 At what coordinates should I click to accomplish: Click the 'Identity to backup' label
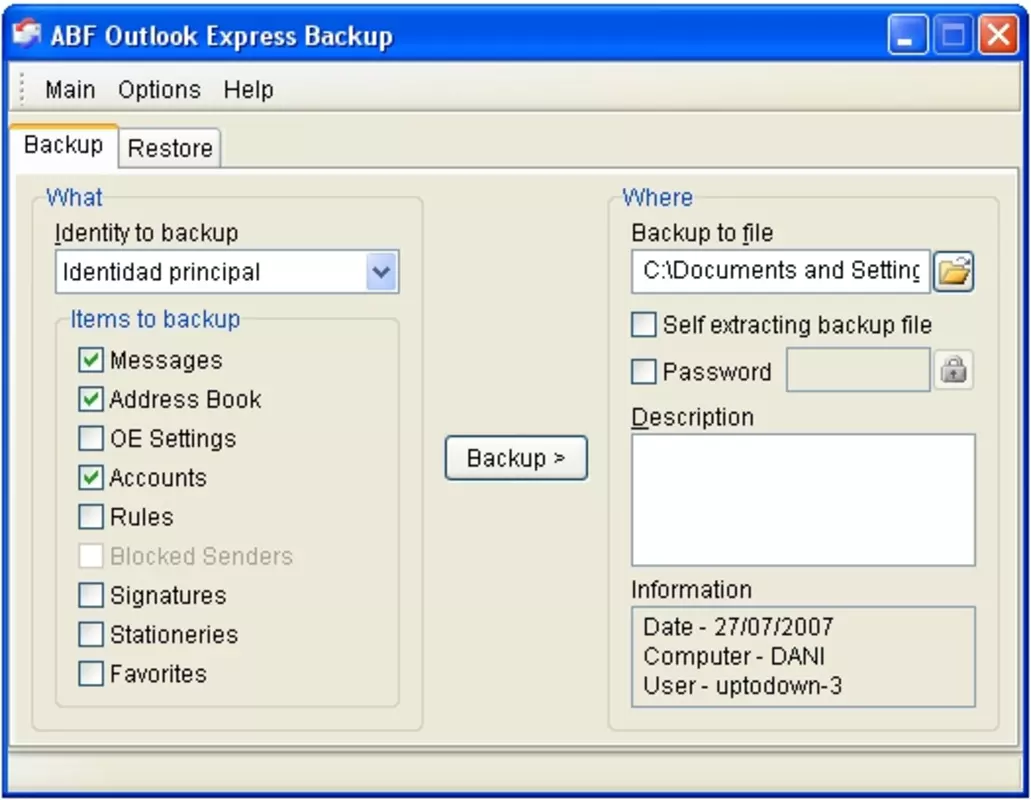[x=146, y=233]
